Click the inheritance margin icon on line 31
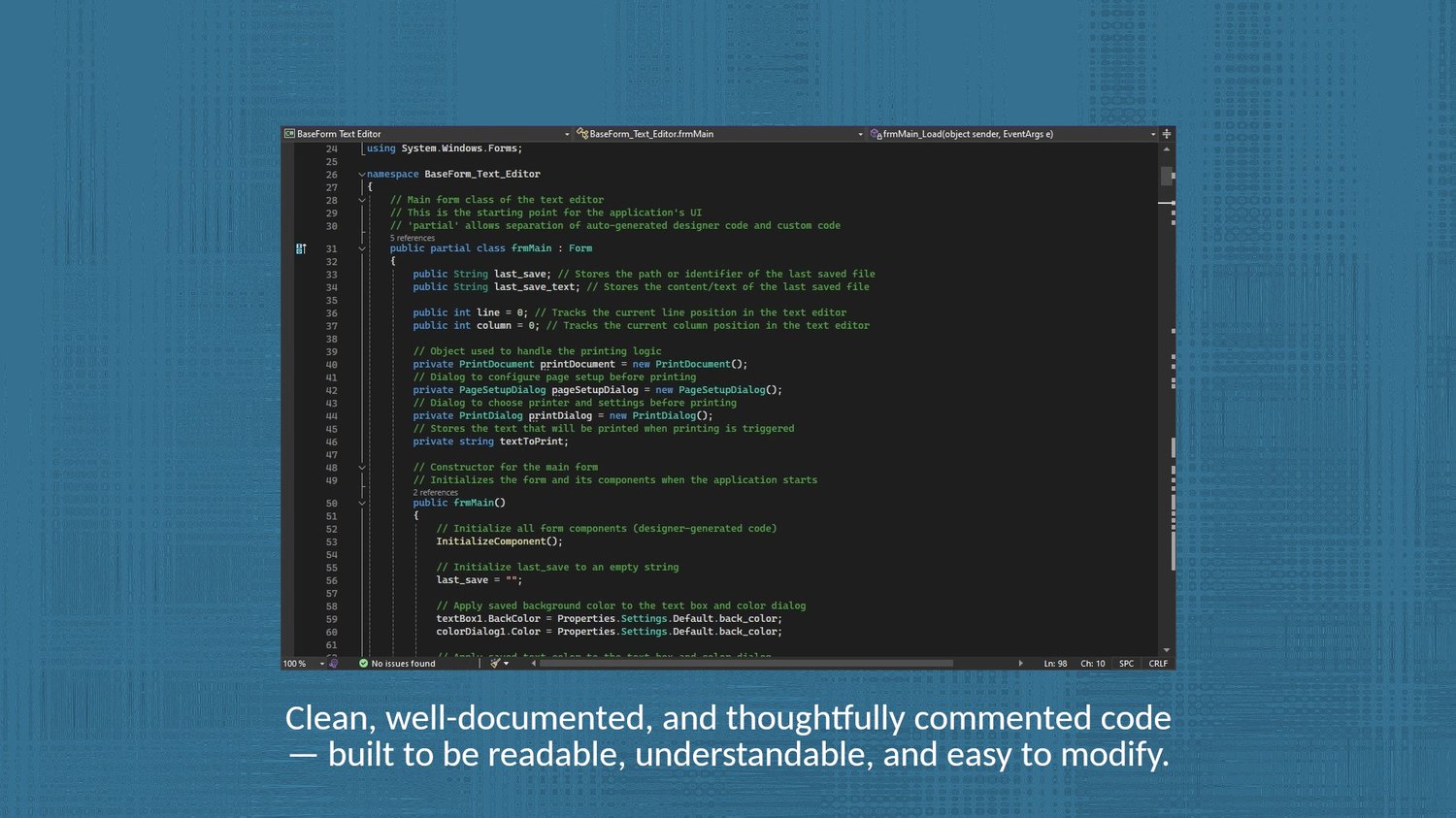The height and width of the screenshot is (818, 1456). (x=301, y=249)
